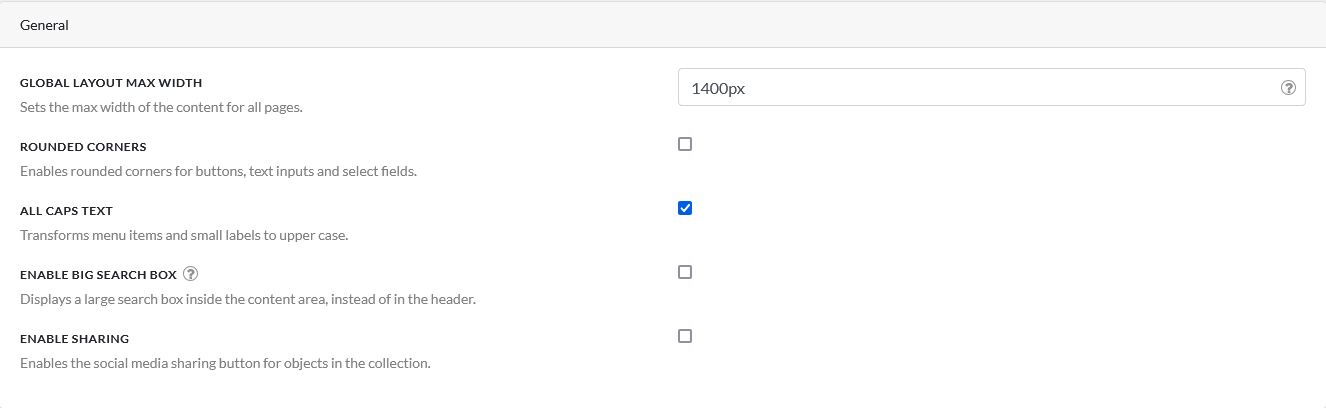Tick the Enable Big Search Box checkbox
Viewport: 1326px width, 408px height.
(x=685, y=272)
